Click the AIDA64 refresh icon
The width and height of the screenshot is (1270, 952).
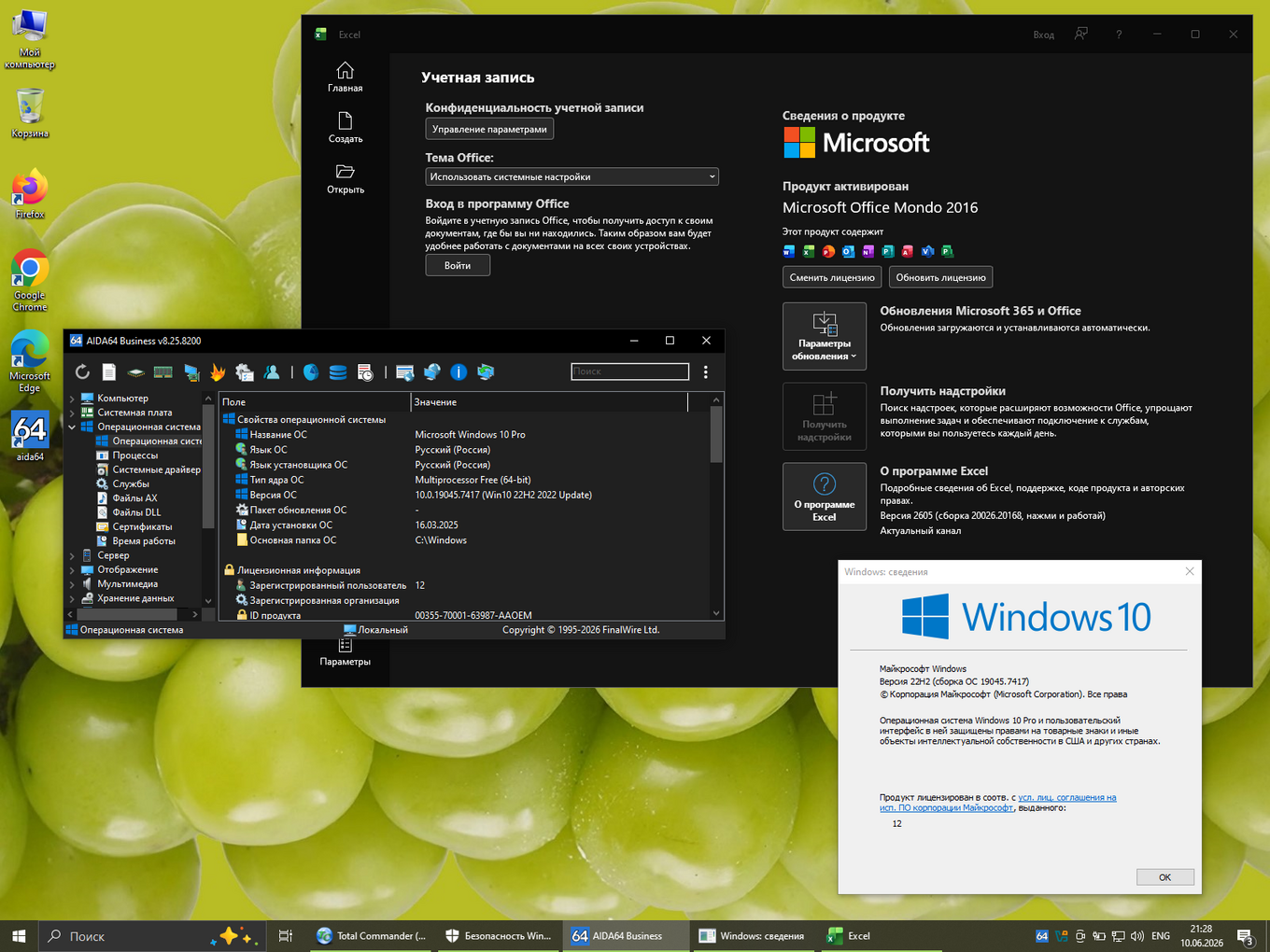point(82,371)
